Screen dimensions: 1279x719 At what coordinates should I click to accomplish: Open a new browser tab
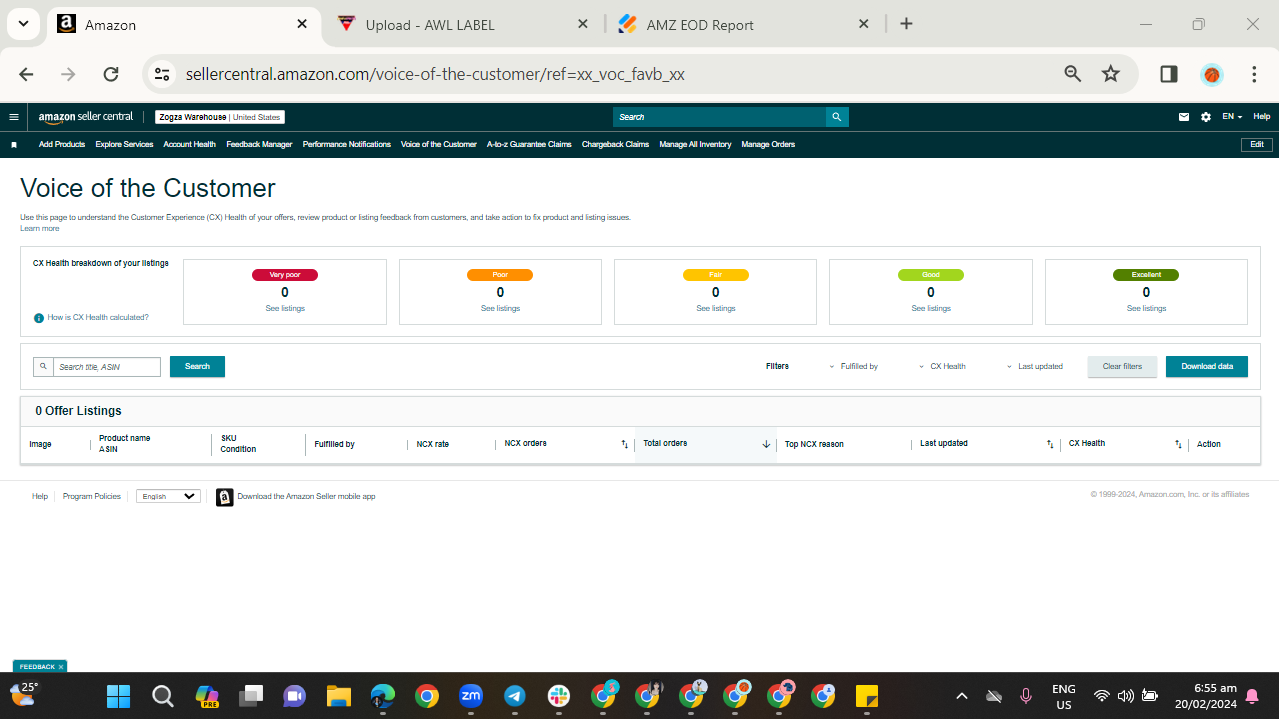[906, 24]
